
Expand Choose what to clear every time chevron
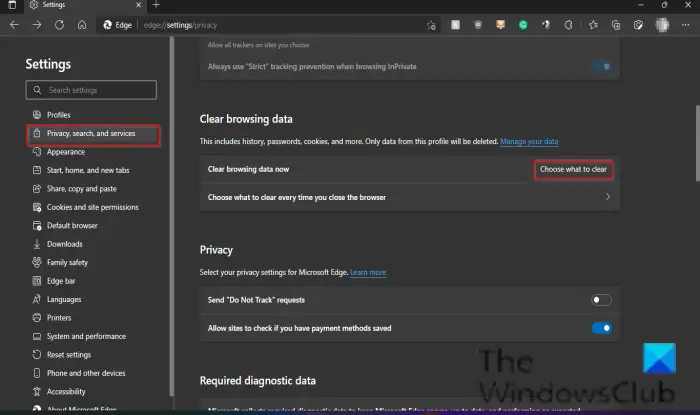(608, 197)
